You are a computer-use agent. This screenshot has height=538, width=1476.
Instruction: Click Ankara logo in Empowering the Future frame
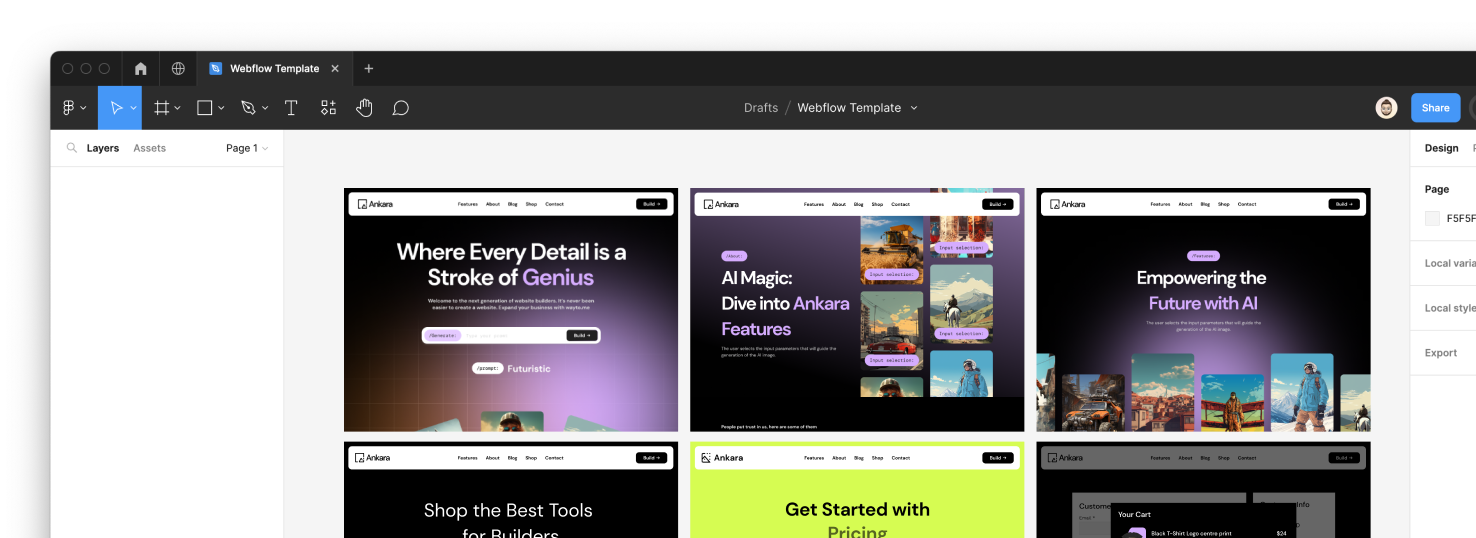click(x=1067, y=204)
